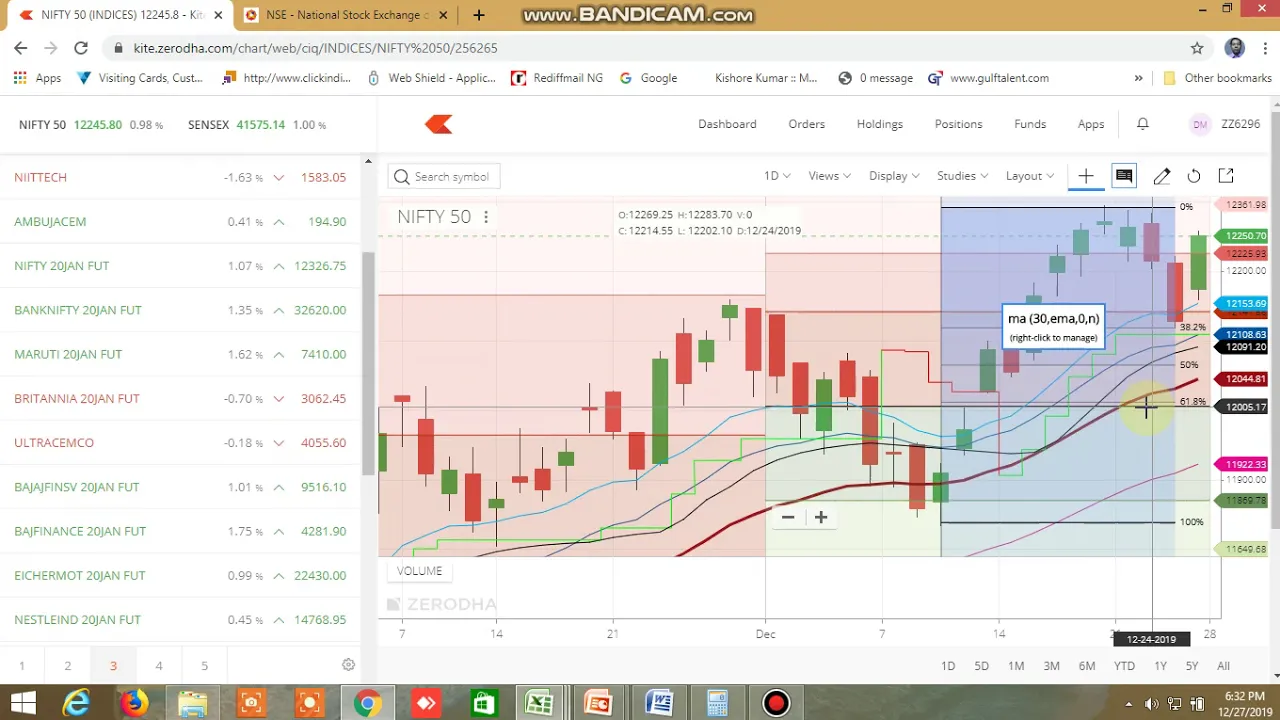
Task: Click the chart zoom in plus button
Action: [x=821, y=517]
